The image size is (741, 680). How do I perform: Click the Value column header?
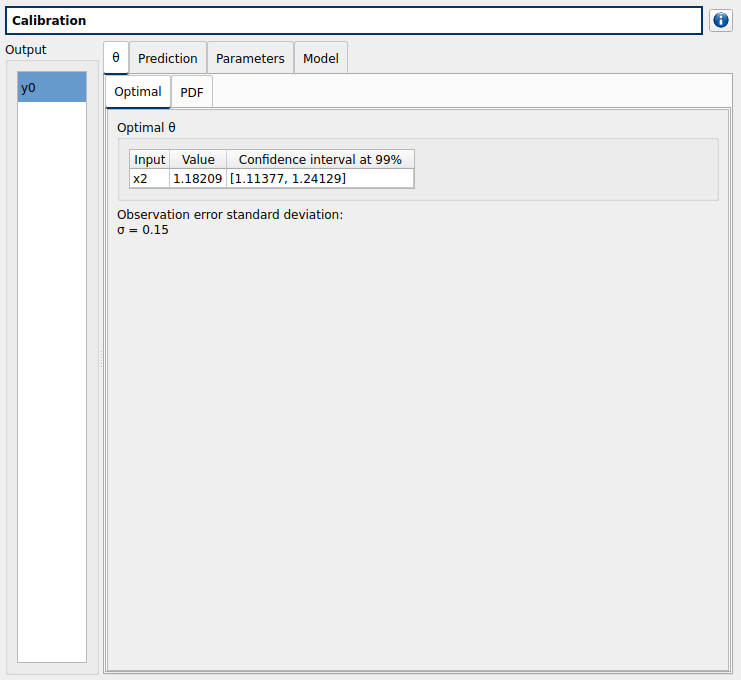pos(198,160)
